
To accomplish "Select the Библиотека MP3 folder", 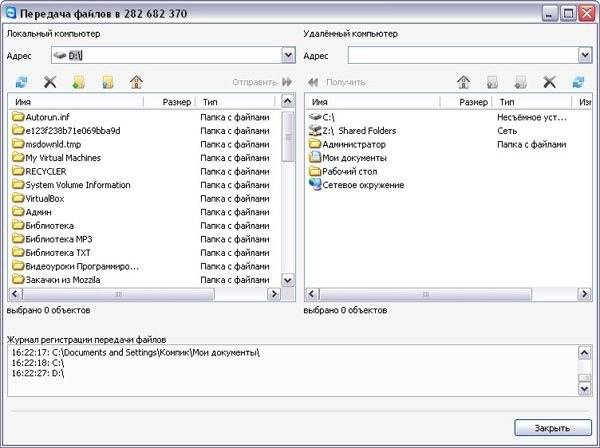I will [52, 239].
